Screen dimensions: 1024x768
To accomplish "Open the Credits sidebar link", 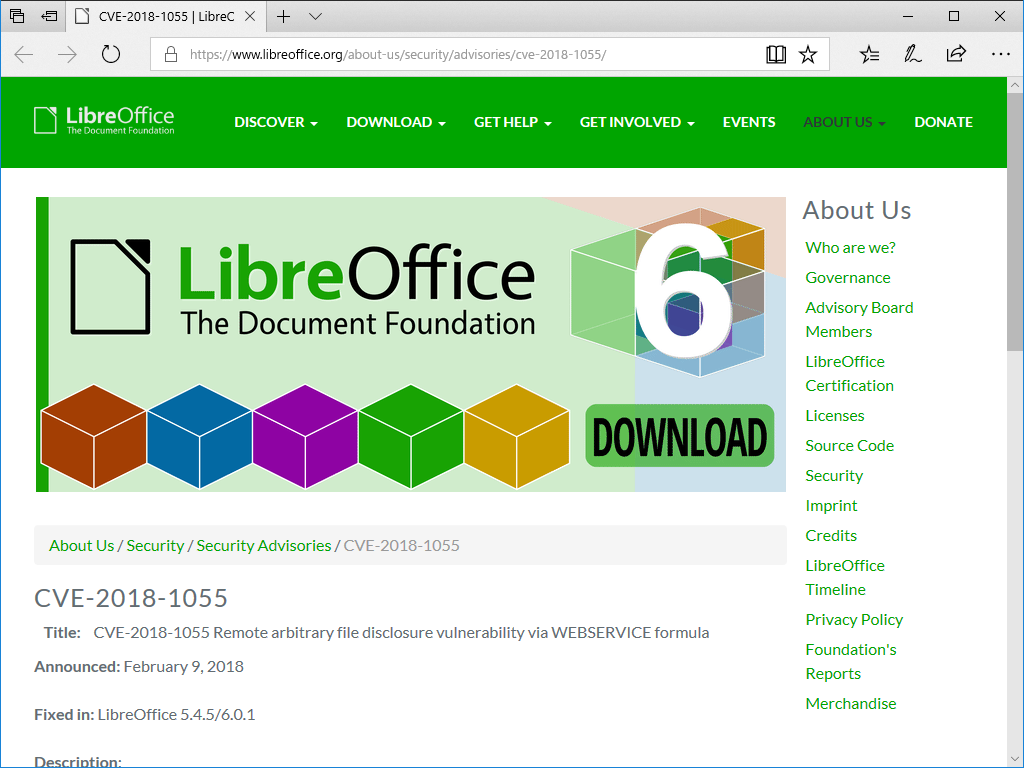I will pos(831,536).
